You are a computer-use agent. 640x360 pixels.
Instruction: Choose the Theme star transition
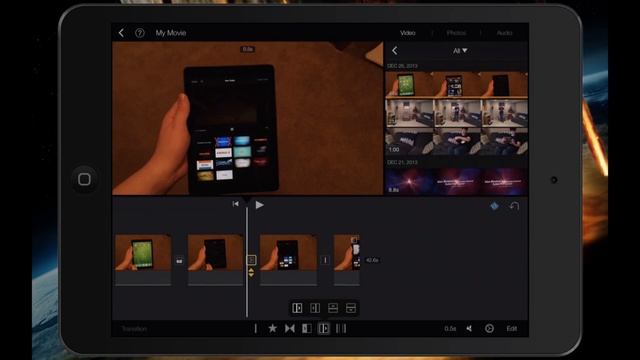(272, 328)
